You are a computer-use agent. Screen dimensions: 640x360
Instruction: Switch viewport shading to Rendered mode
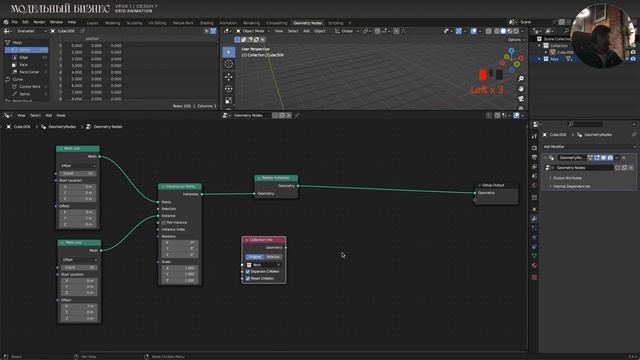point(516,31)
